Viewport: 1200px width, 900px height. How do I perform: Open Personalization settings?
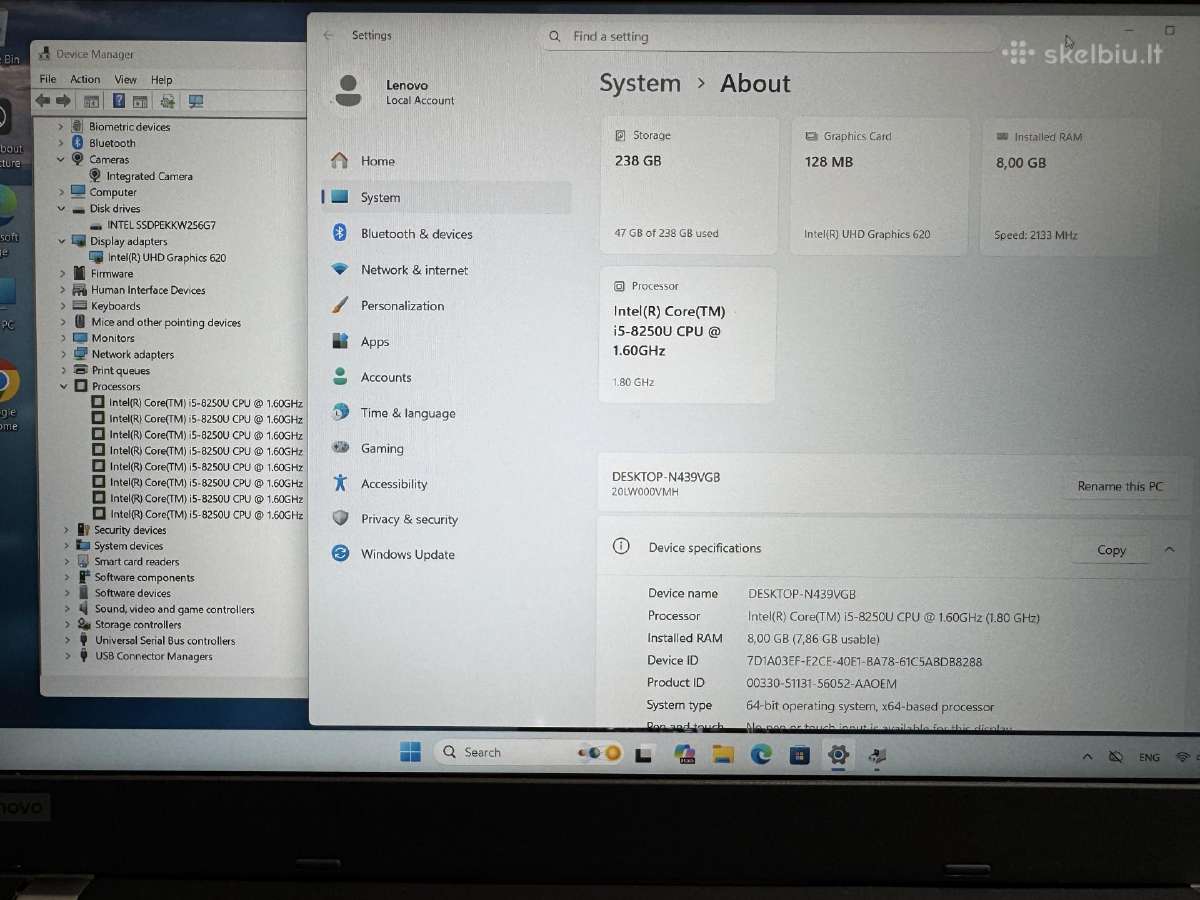402,306
